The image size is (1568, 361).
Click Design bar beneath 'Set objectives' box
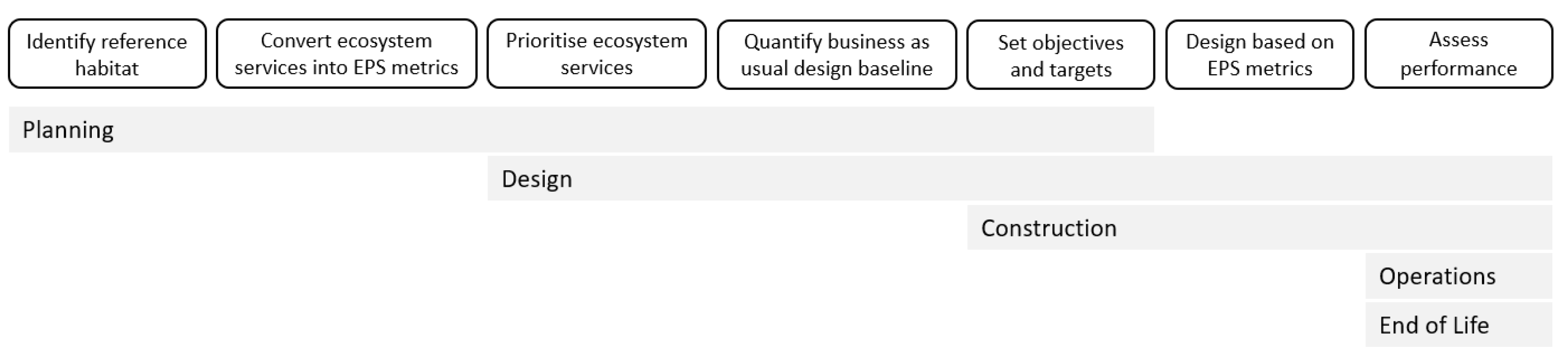[1060, 180]
